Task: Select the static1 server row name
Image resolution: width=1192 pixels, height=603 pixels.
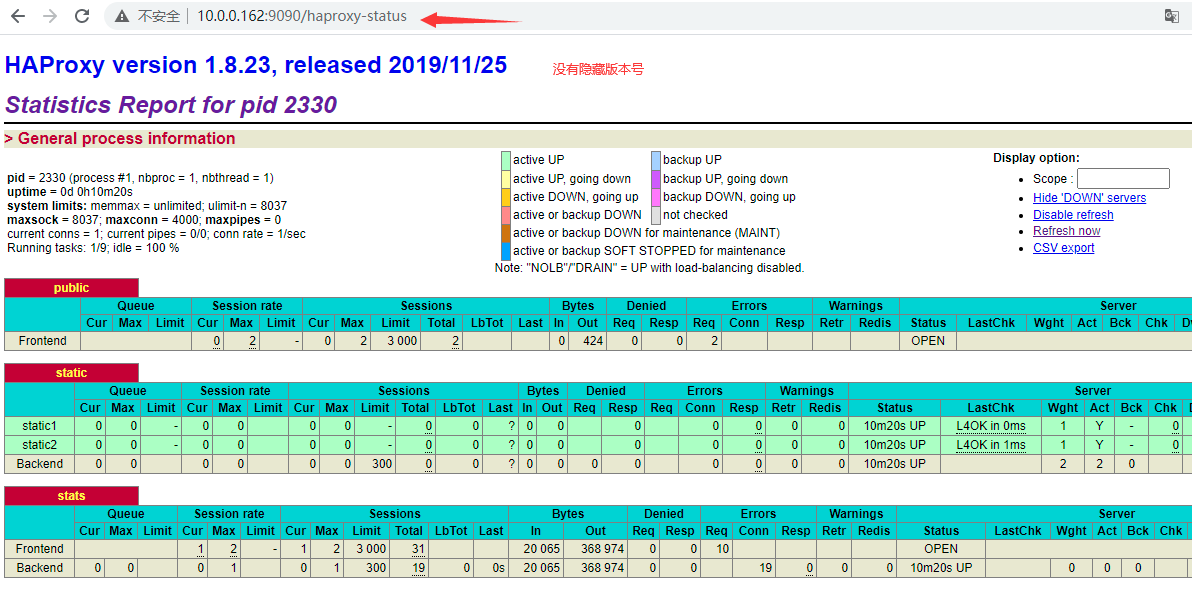Action: coord(40,426)
